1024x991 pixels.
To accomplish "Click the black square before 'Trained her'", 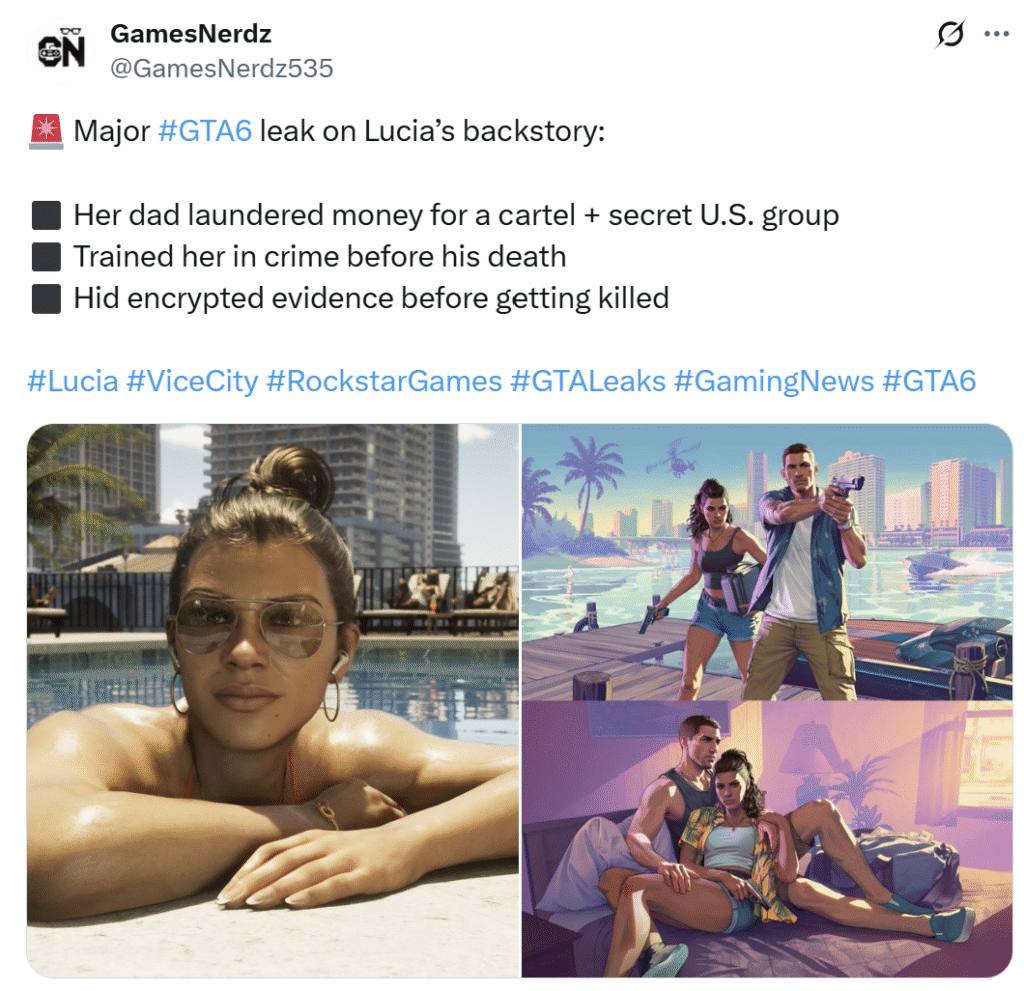I will (x=46, y=257).
